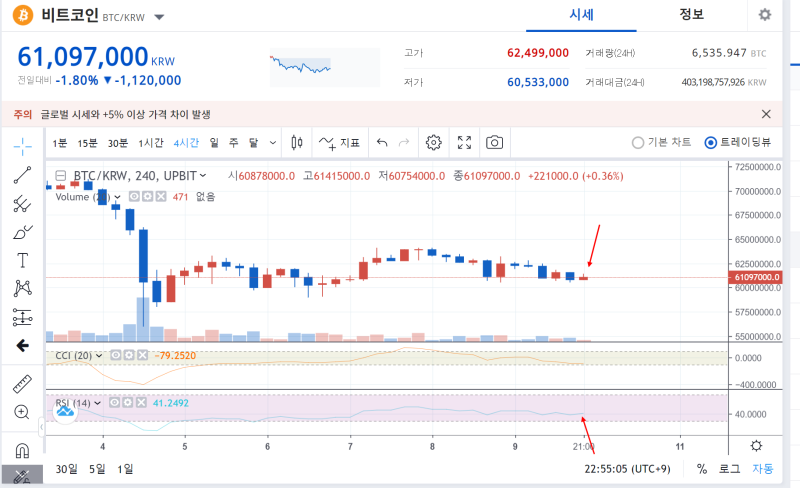Expand Volume indicator options chevron
The height and width of the screenshot is (488, 800).
pyautogui.click(x=117, y=197)
